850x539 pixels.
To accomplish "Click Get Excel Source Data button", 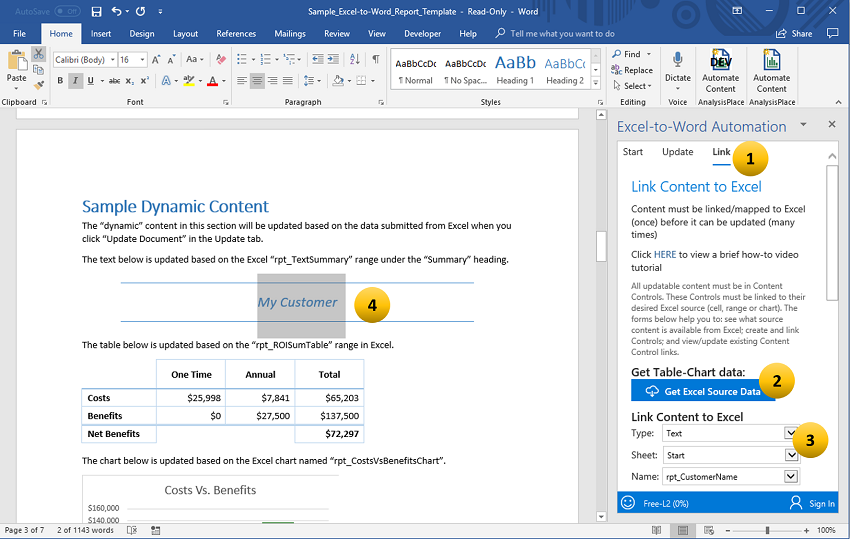I will [x=703, y=391].
